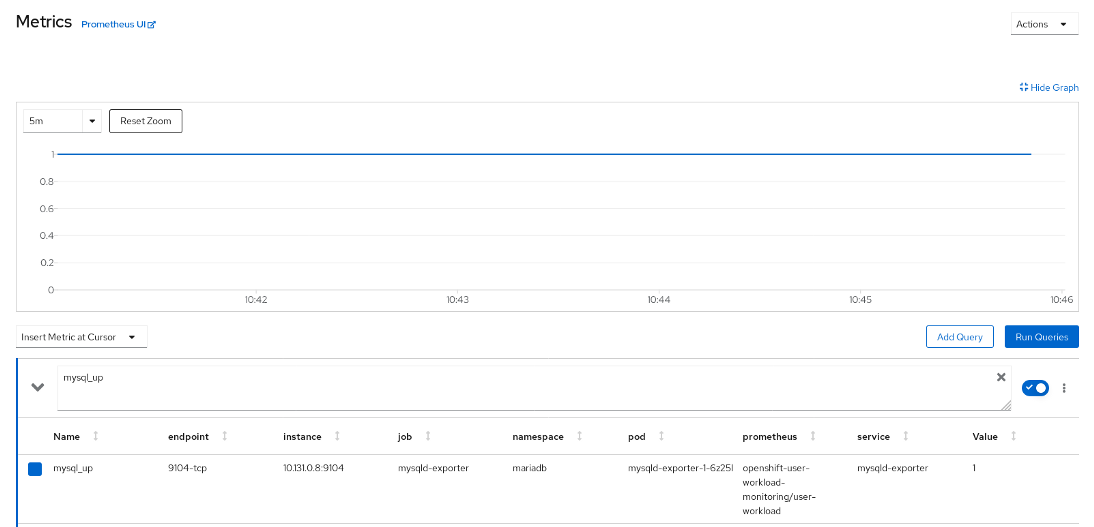Open the query kebab options menu
Viewport: 1094px width, 527px height.
pos(1064,388)
